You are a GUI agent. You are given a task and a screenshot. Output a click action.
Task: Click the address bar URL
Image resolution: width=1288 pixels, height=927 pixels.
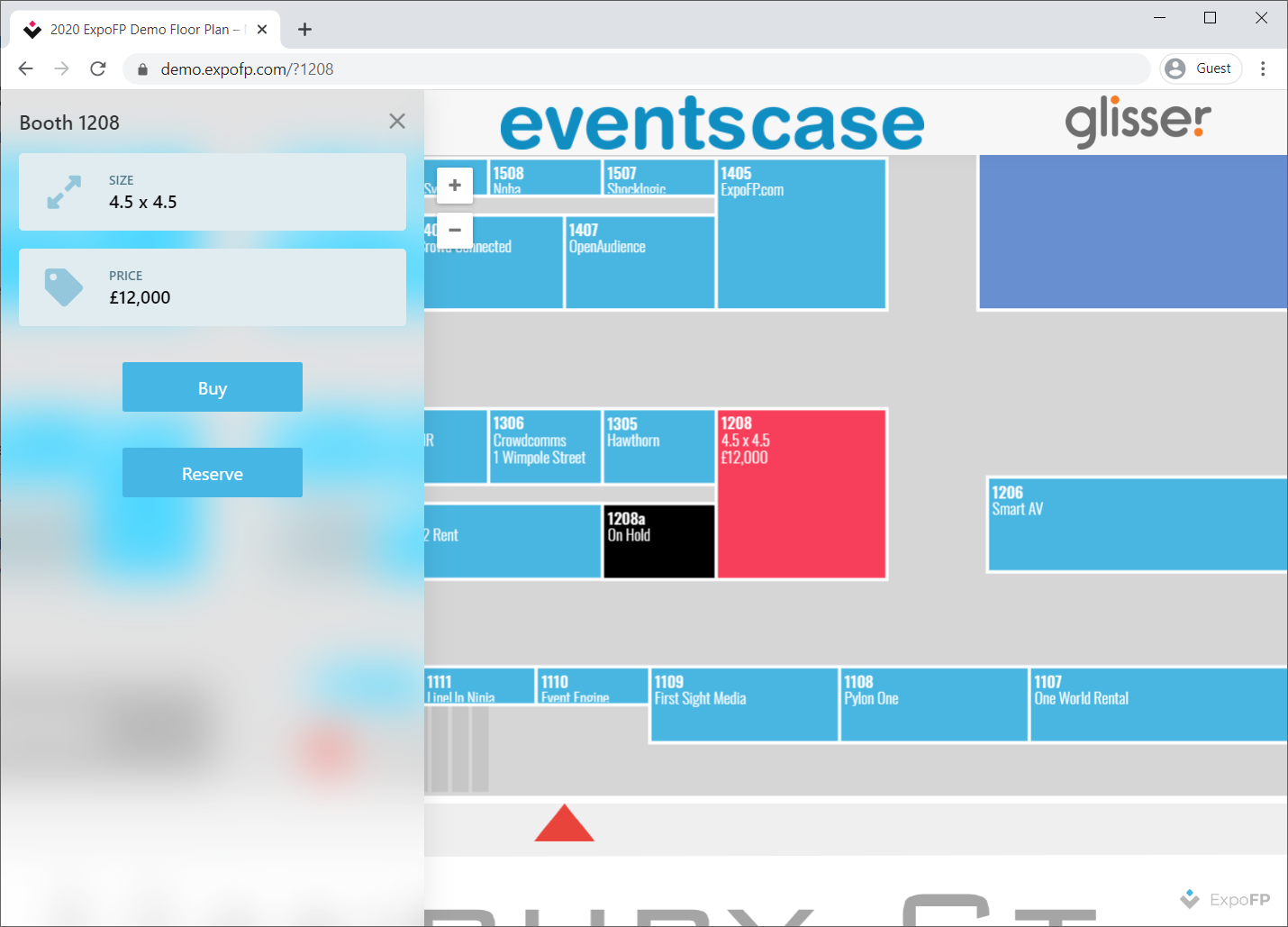[x=247, y=69]
